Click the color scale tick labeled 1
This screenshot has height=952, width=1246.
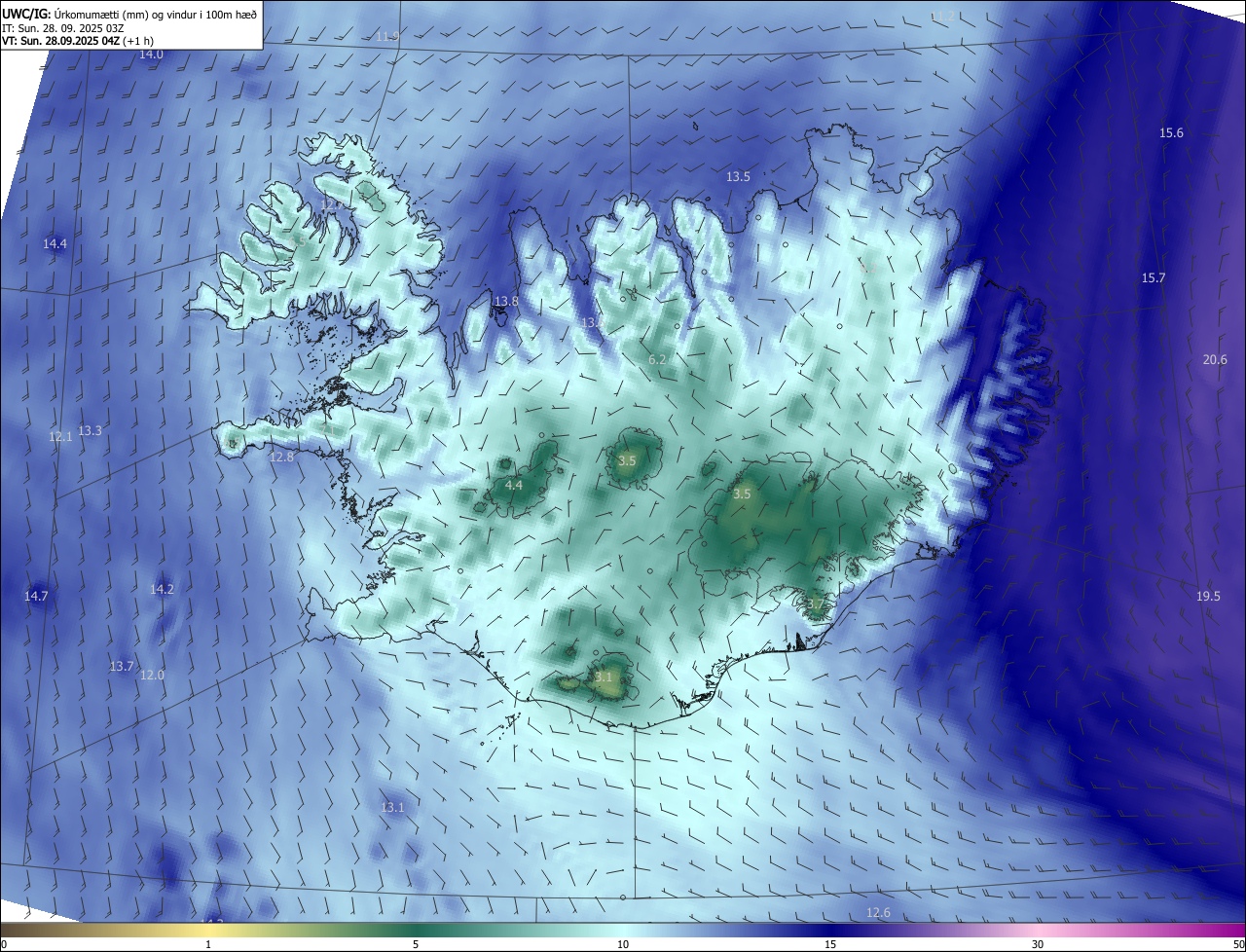[x=208, y=944]
